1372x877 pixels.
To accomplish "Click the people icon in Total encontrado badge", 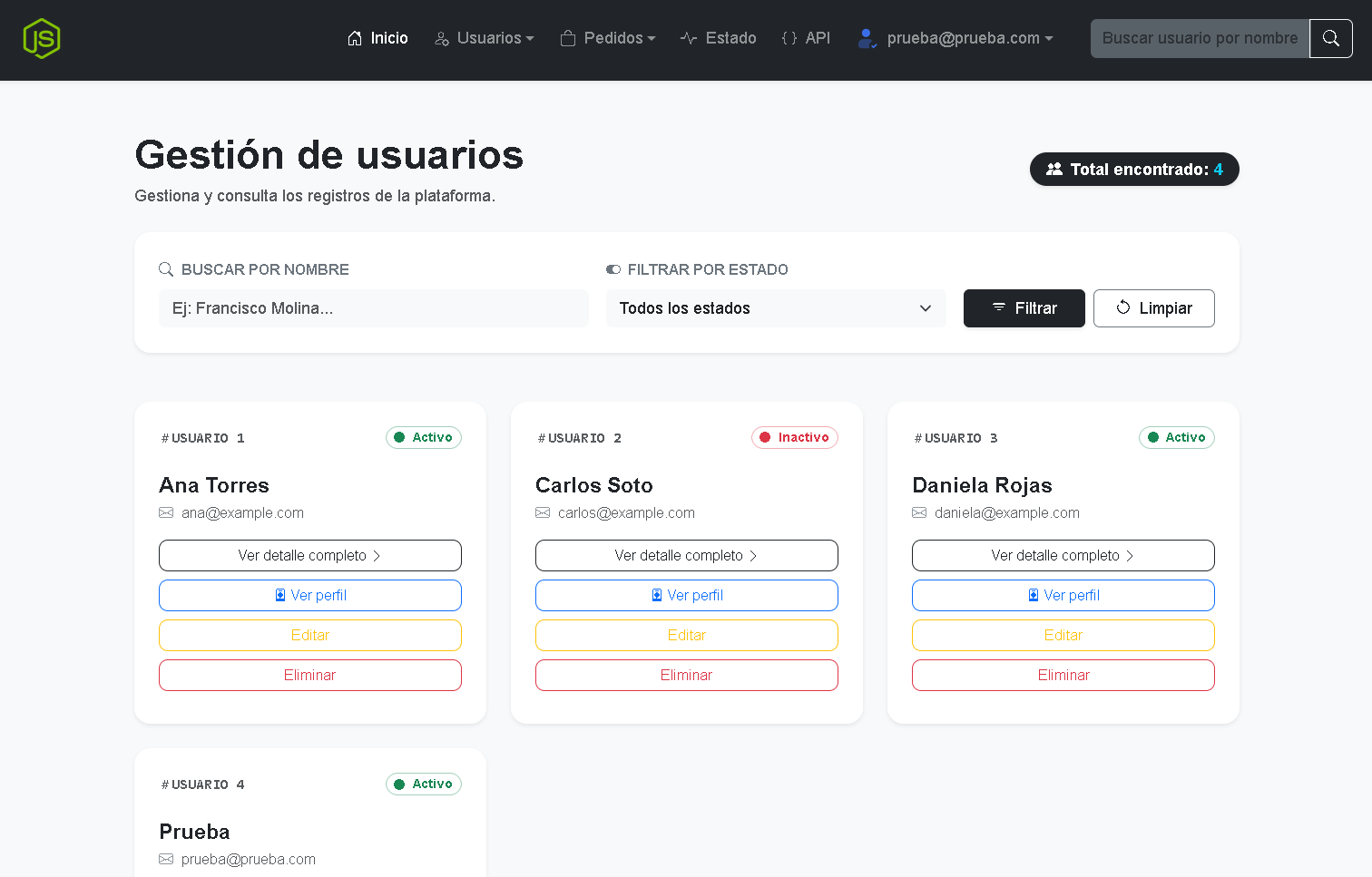I will (1054, 170).
